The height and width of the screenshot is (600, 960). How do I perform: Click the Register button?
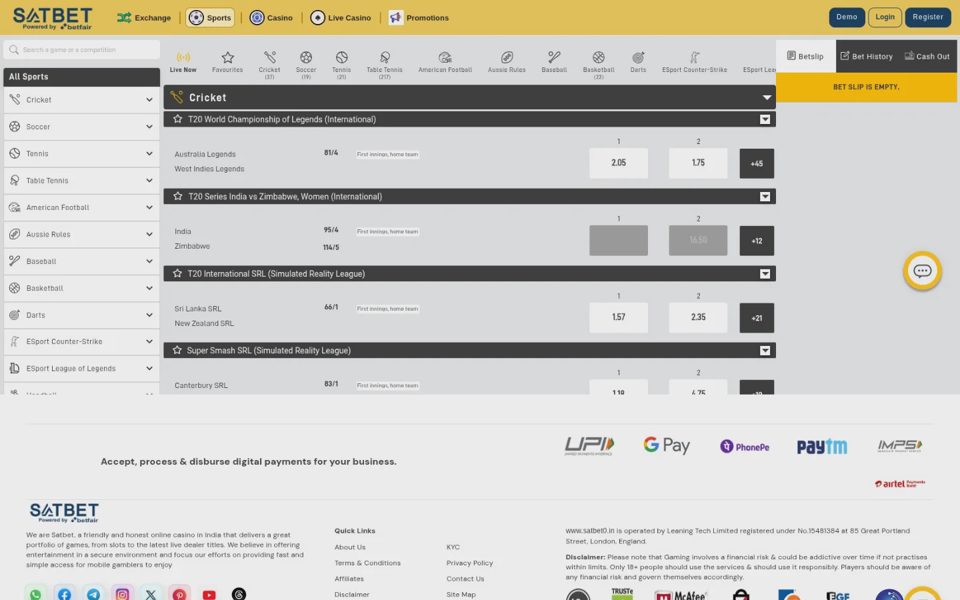[928, 17]
